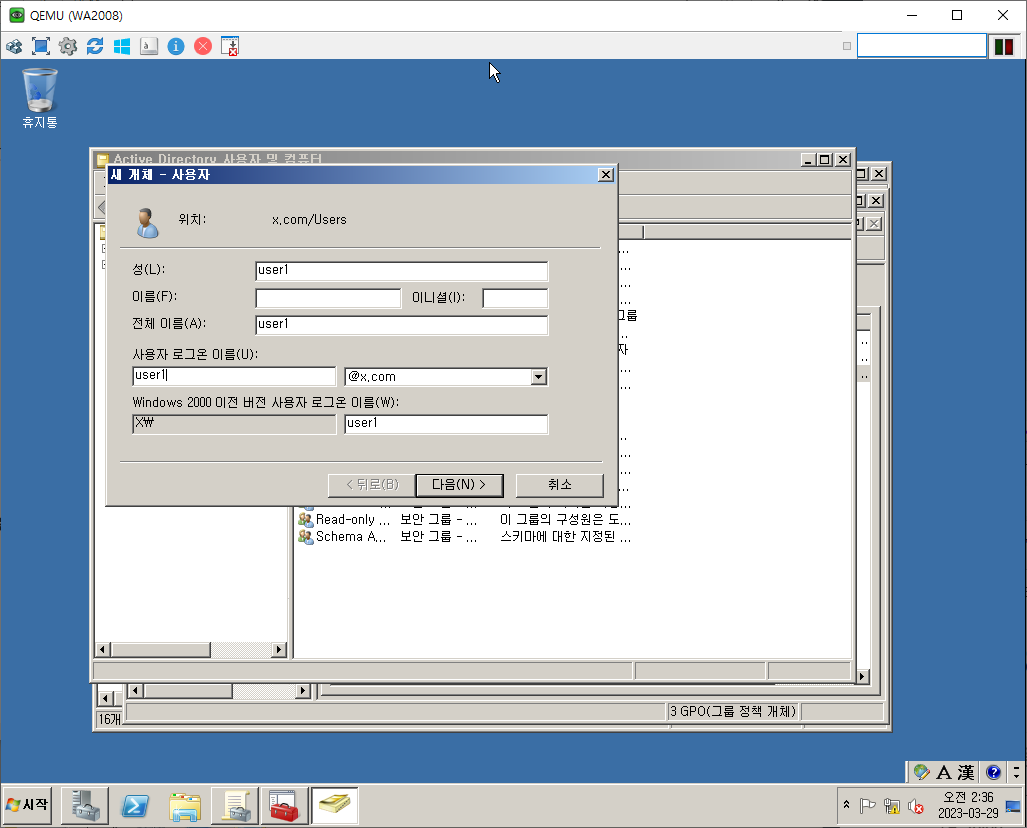Image resolution: width=1027 pixels, height=828 pixels.
Task: Click the Windows key logo toolbar icon
Action: click(x=122, y=46)
